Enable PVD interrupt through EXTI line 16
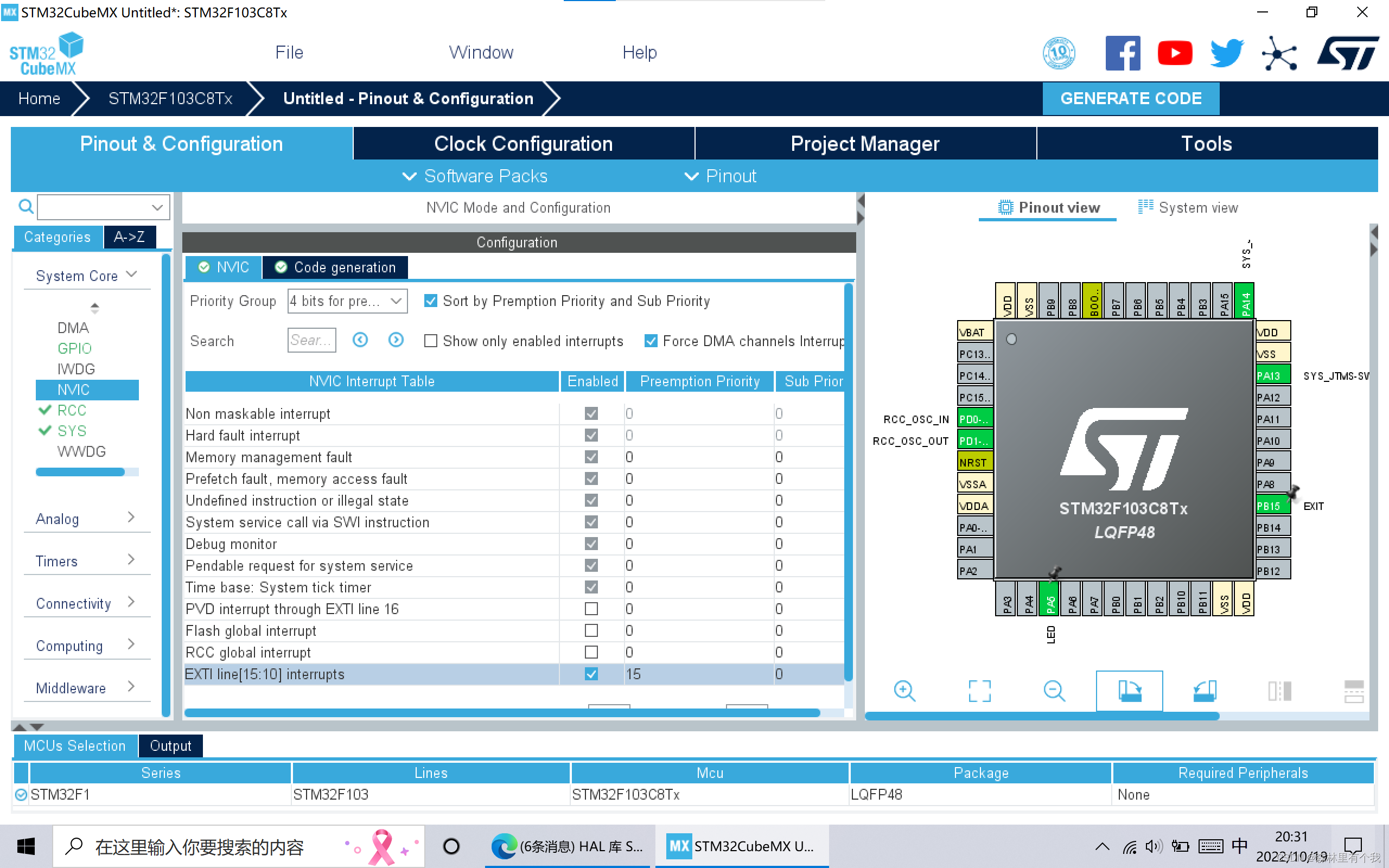 pos(591,609)
